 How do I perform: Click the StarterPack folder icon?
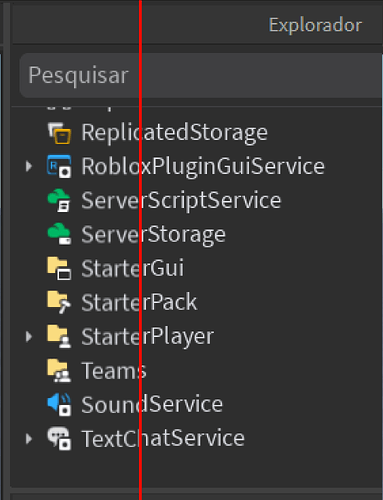coord(59,302)
